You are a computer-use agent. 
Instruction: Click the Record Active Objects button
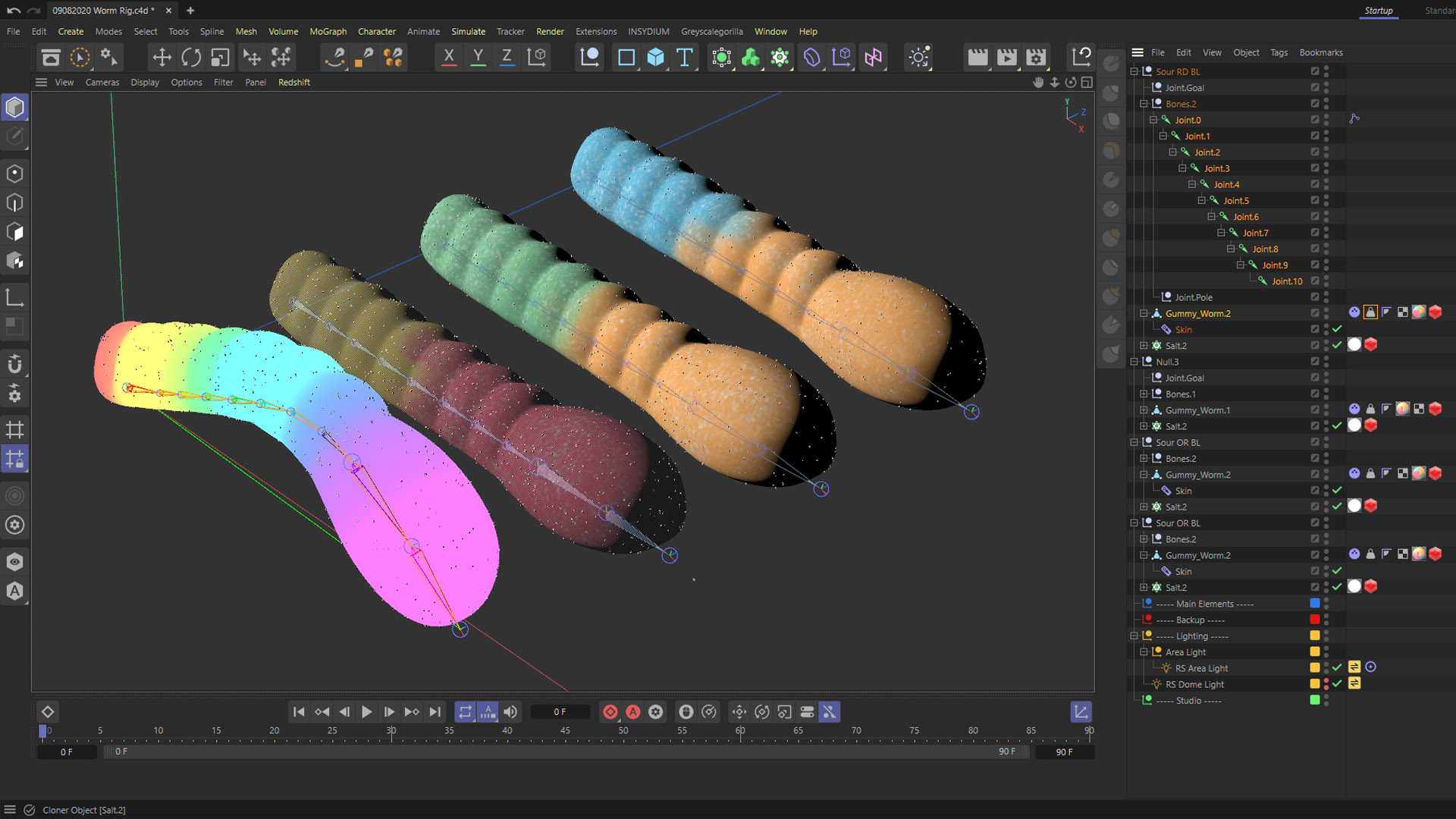click(610, 712)
